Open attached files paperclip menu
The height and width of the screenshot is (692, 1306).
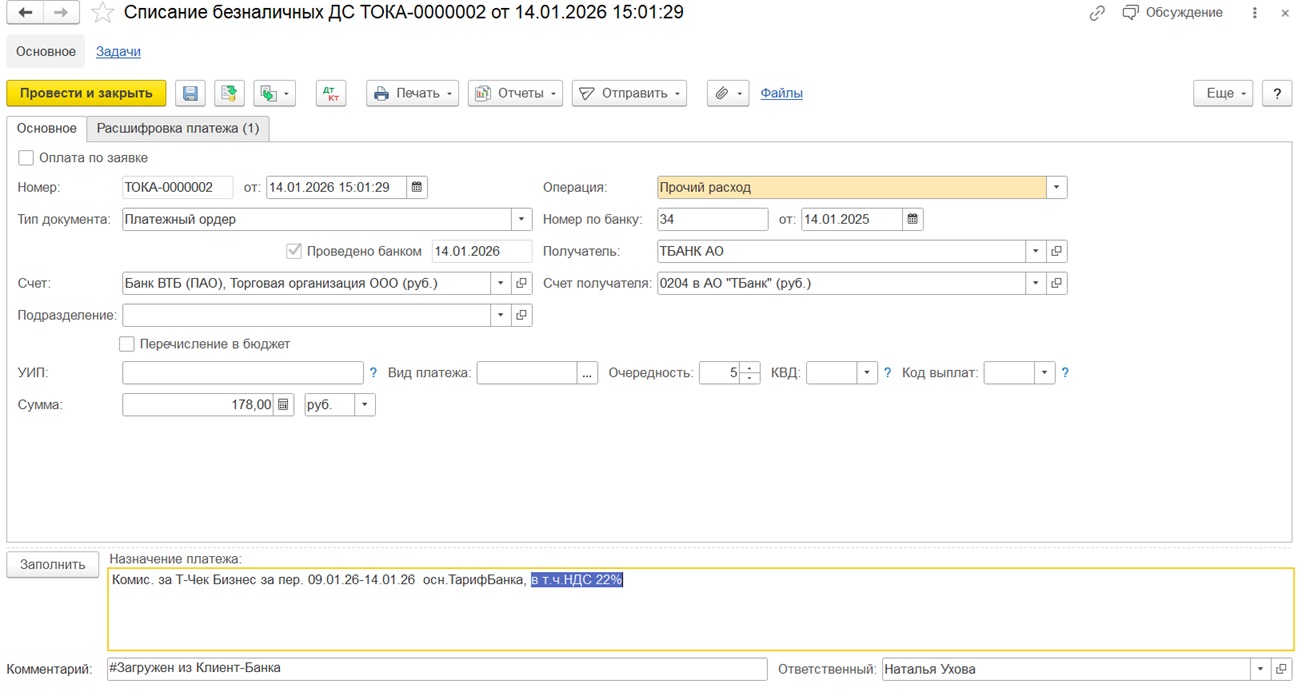tap(727, 93)
